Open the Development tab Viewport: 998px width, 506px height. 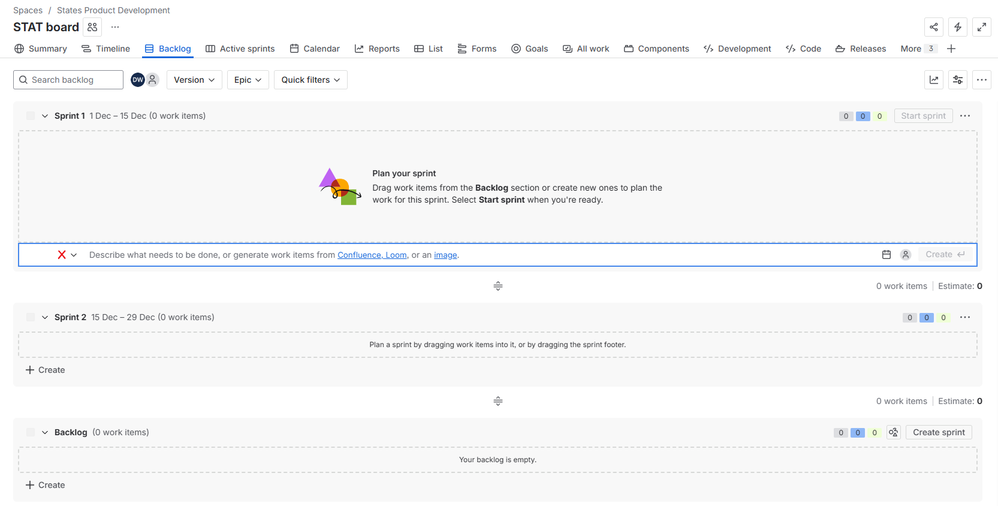737,48
